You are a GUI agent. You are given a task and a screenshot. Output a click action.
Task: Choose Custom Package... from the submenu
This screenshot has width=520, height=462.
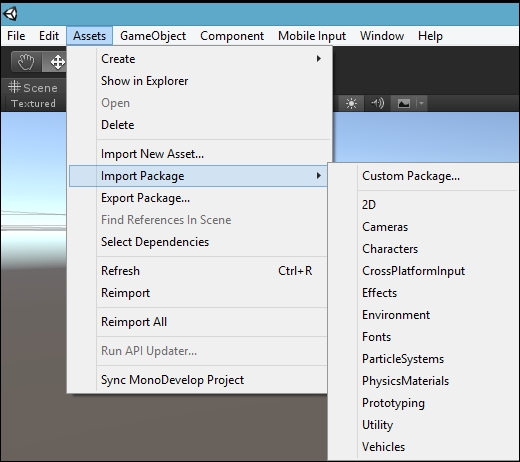411,176
